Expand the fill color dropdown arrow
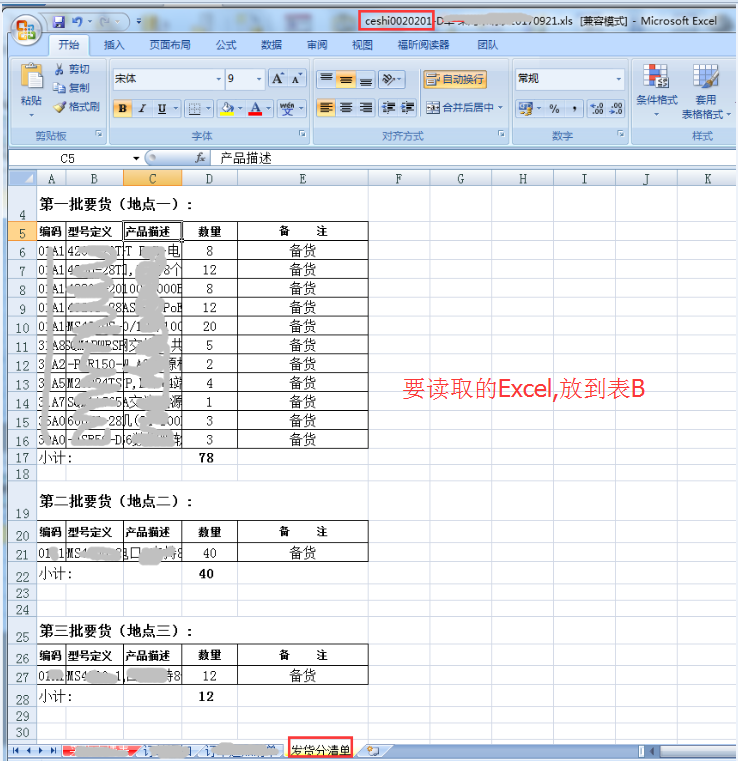Screen dimensions: 738x761 coord(240,109)
